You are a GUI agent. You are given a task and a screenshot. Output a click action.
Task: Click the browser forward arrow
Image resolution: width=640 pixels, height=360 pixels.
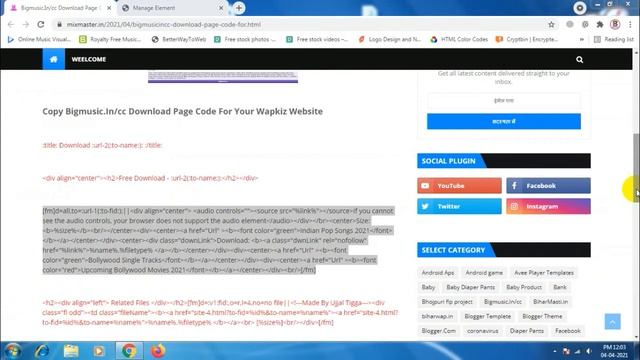(x=26, y=24)
